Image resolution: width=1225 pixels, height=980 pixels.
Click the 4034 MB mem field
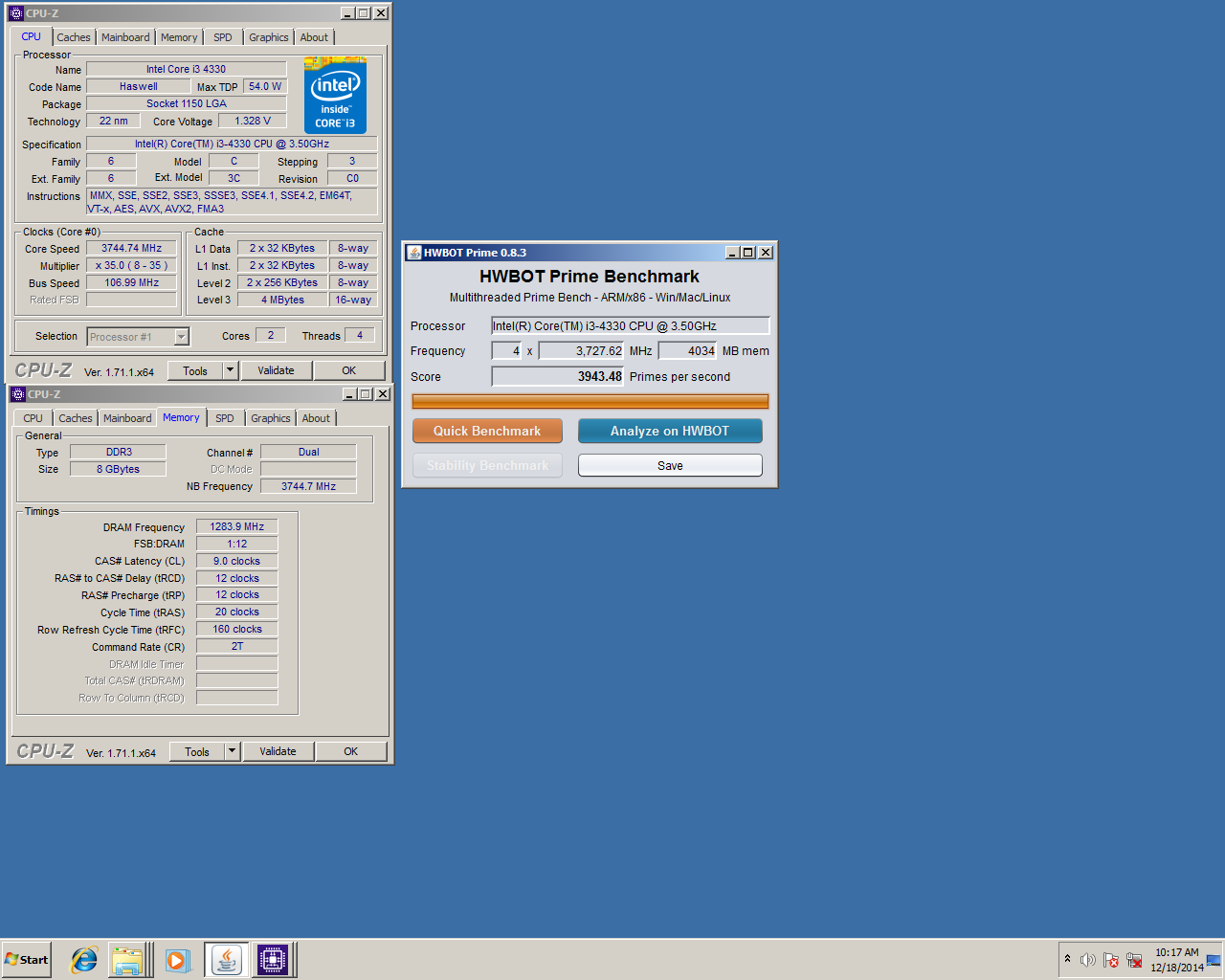click(x=687, y=350)
